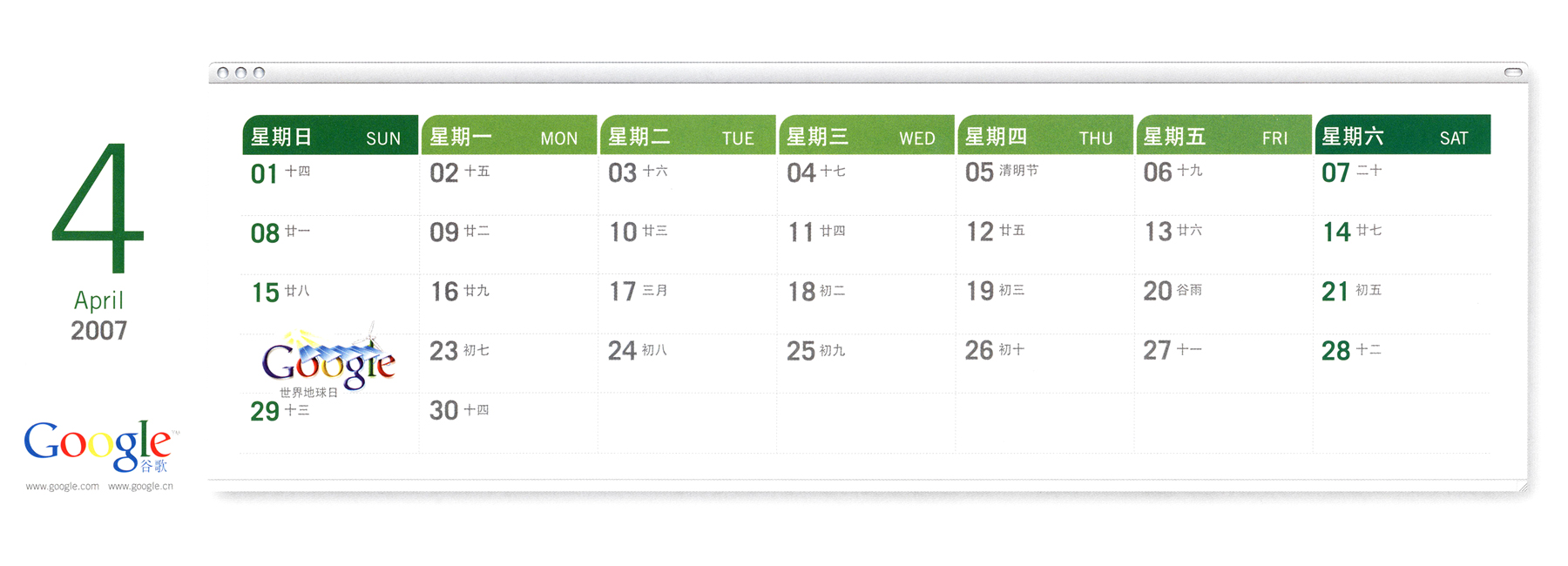
Task: Select date 30 十四
Action: (460, 410)
